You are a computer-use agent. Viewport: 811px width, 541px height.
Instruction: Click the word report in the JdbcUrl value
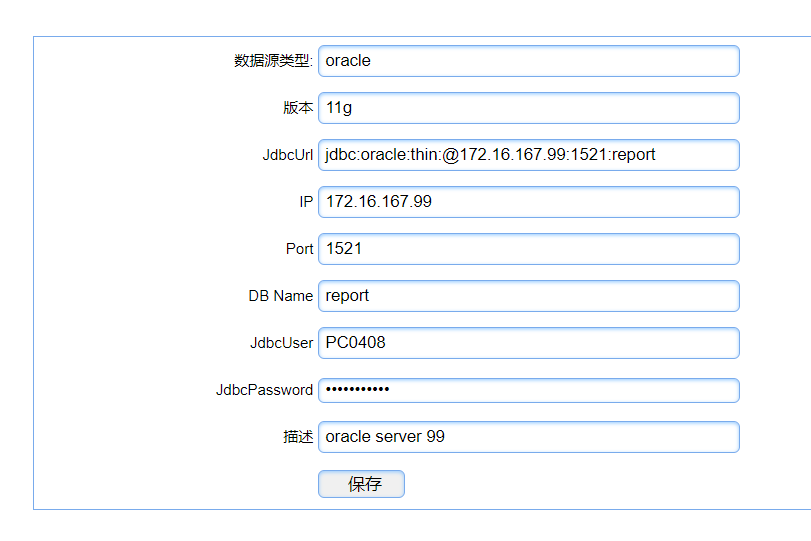634,155
